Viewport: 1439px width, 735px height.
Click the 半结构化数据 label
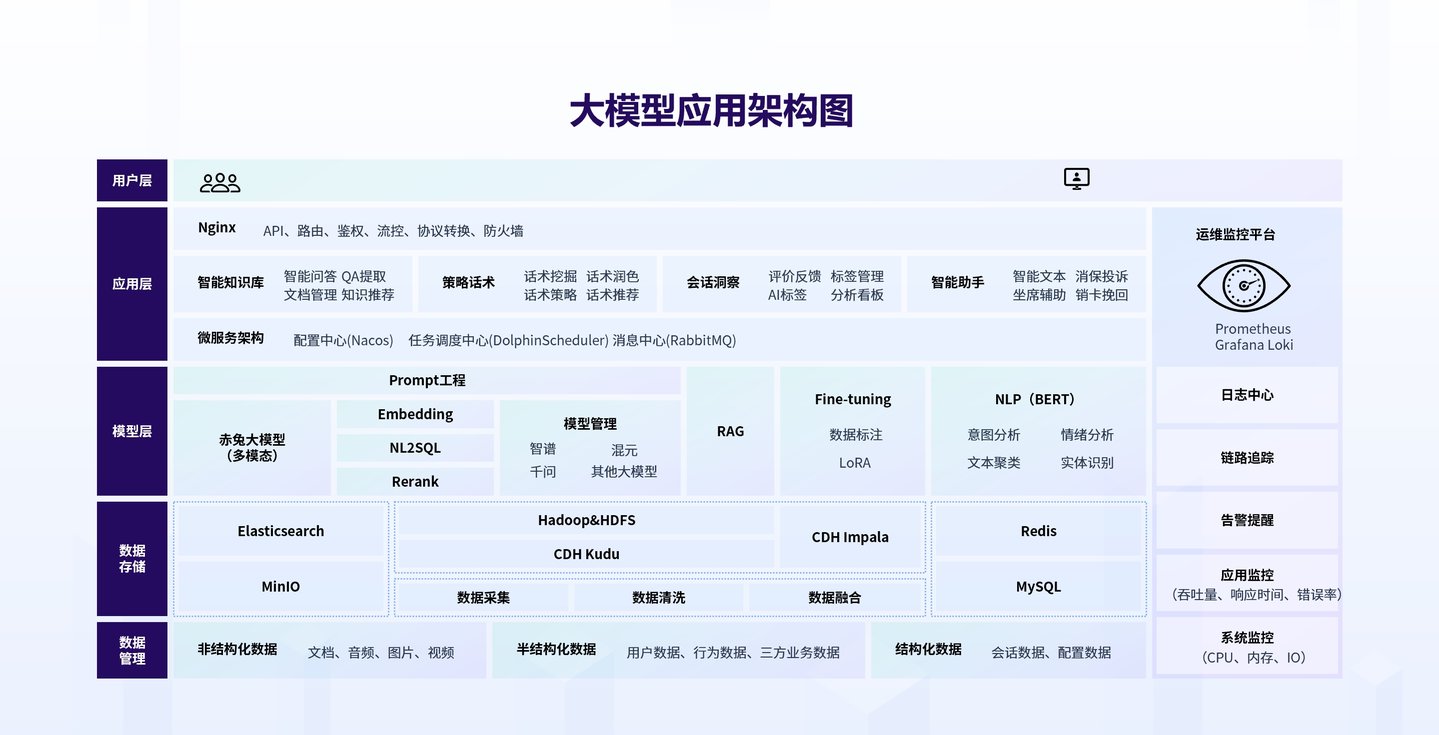(x=556, y=649)
